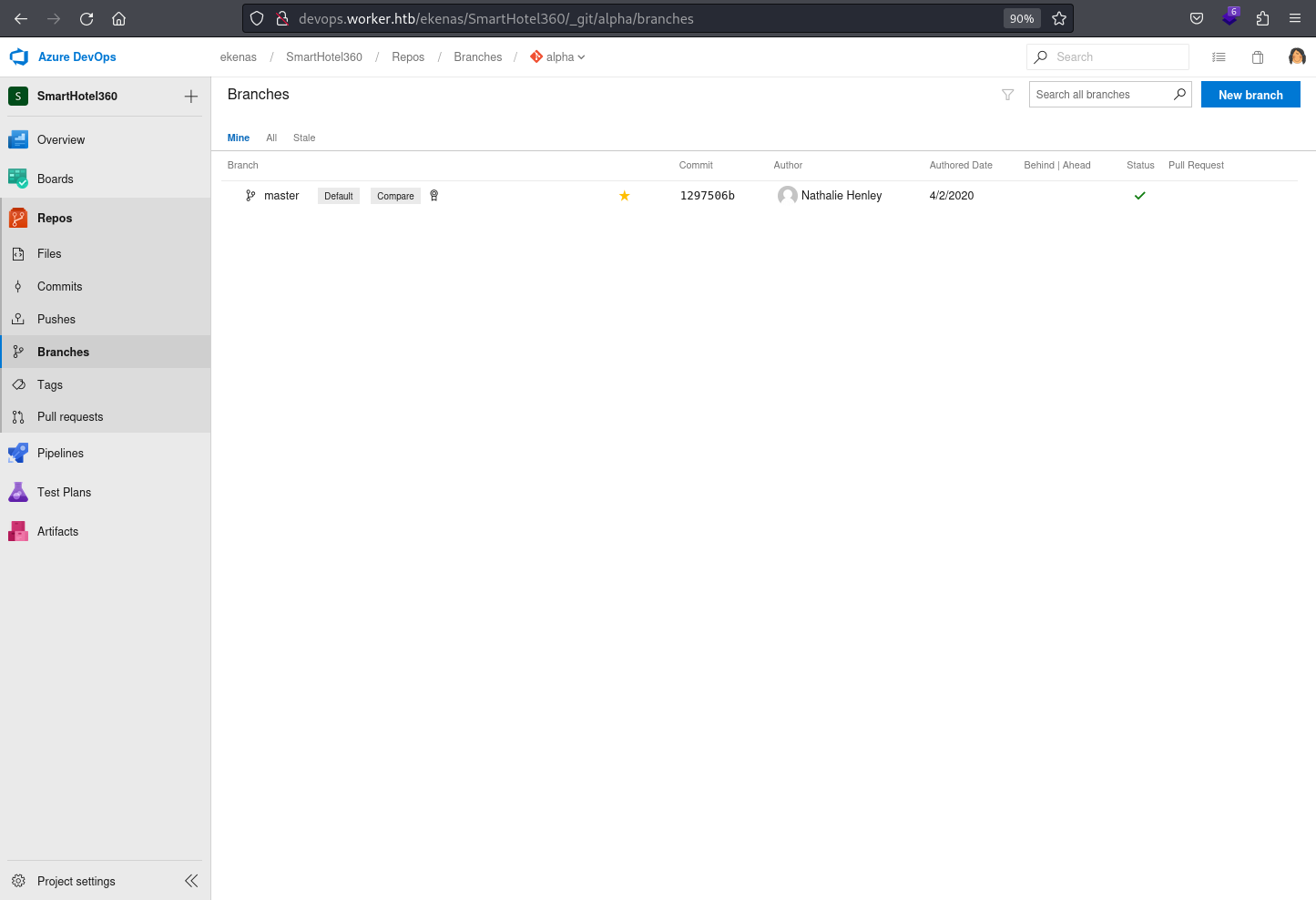Click the Firefox purple extension badge icon
The image size is (1316, 900).
[x=1230, y=17]
